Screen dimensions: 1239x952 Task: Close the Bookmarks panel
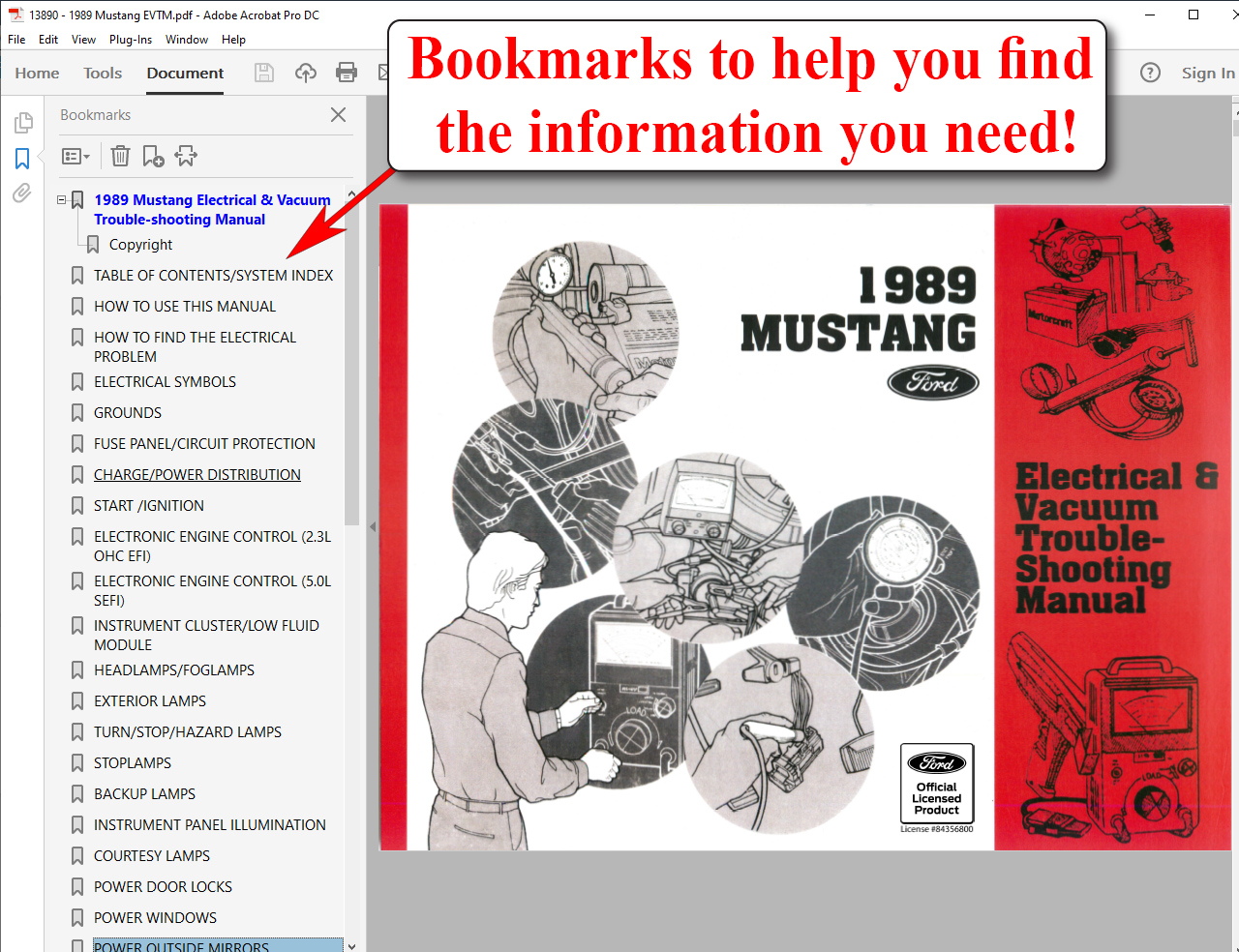click(338, 114)
